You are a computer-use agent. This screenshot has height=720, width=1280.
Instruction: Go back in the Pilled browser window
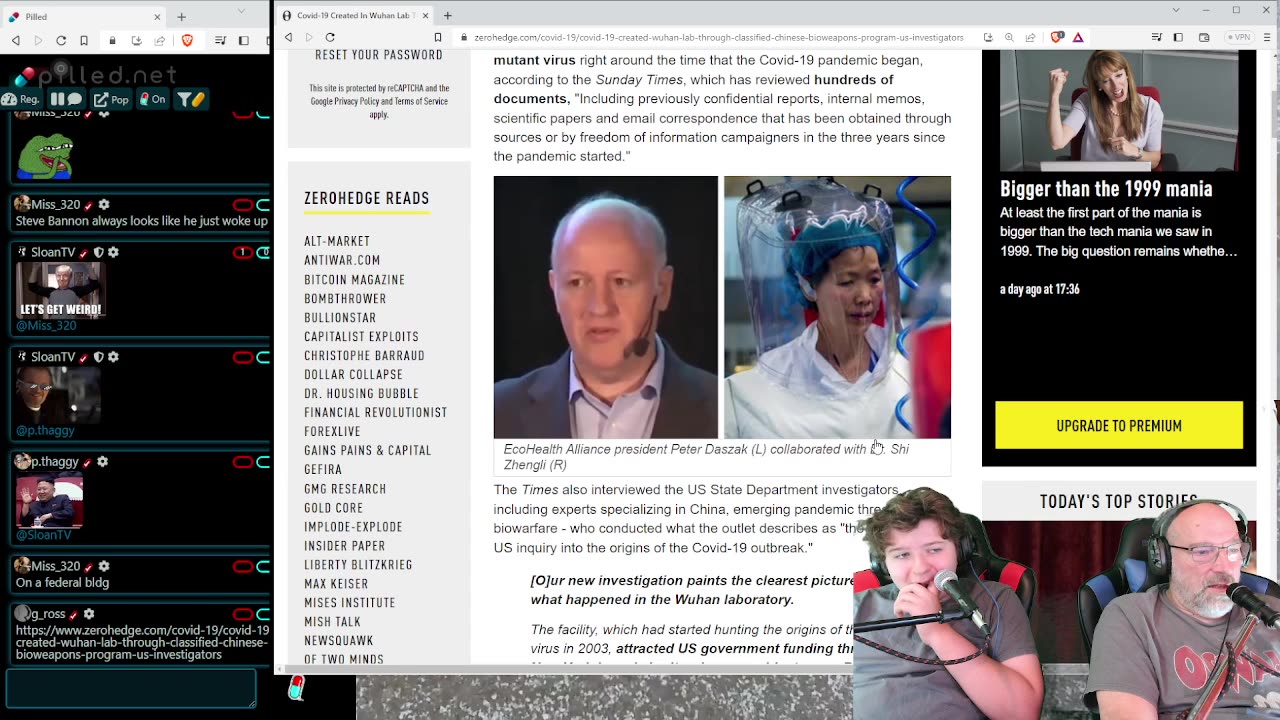coord(16,40)
